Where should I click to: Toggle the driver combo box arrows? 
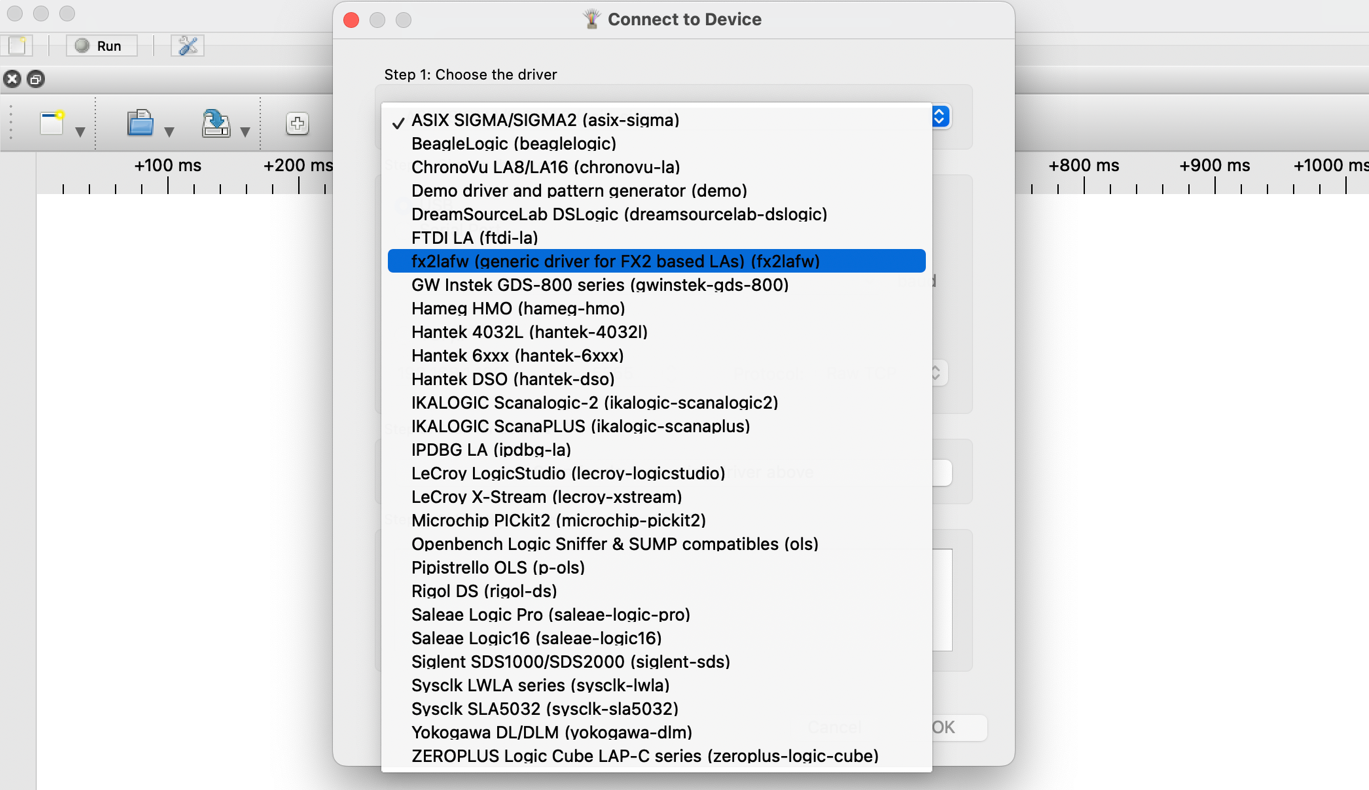[x=939, y=117]
